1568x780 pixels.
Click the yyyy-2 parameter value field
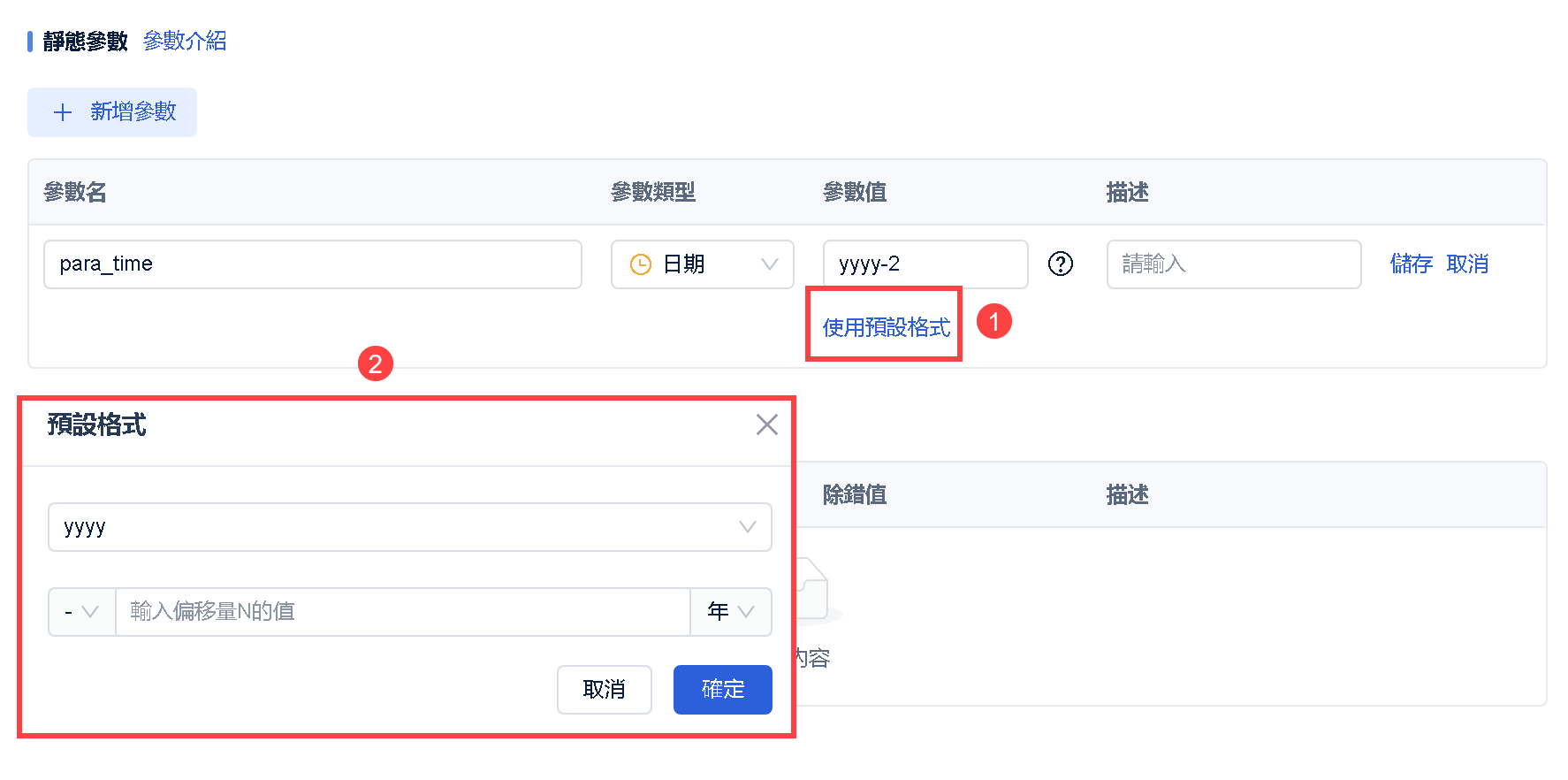tap(925, 264)
